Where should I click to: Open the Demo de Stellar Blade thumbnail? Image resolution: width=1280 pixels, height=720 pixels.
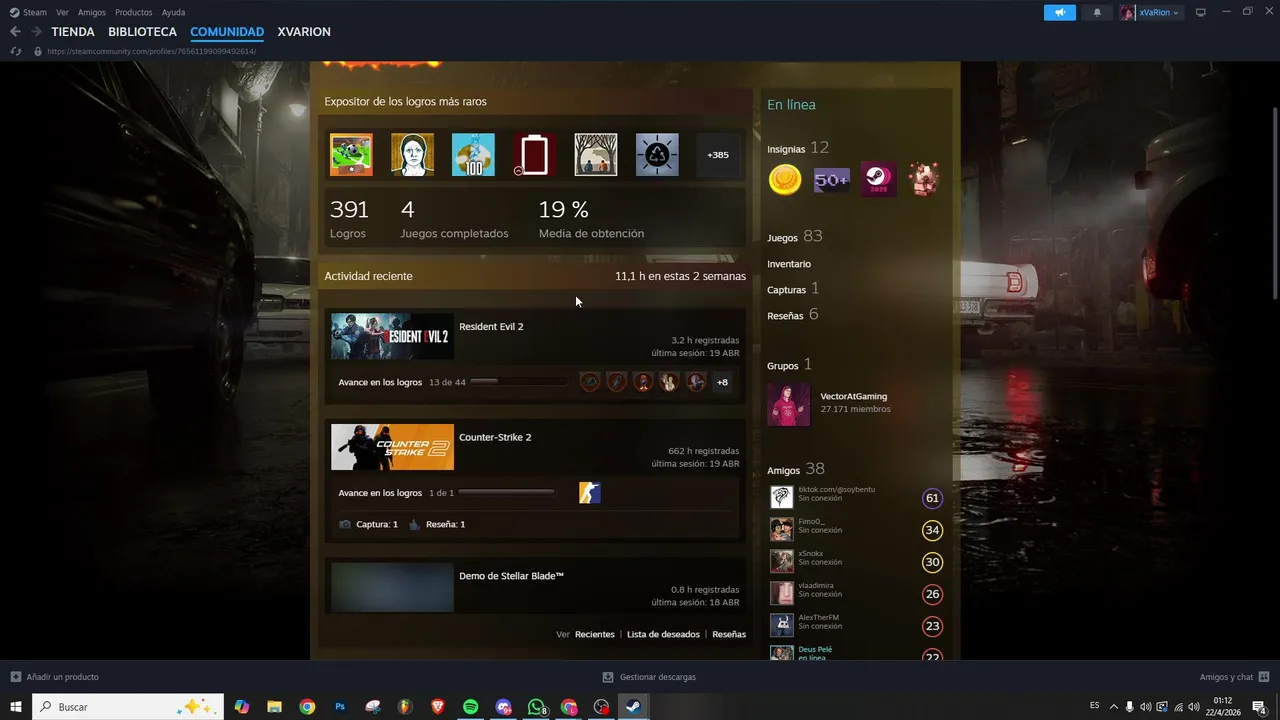click(392, 587)
